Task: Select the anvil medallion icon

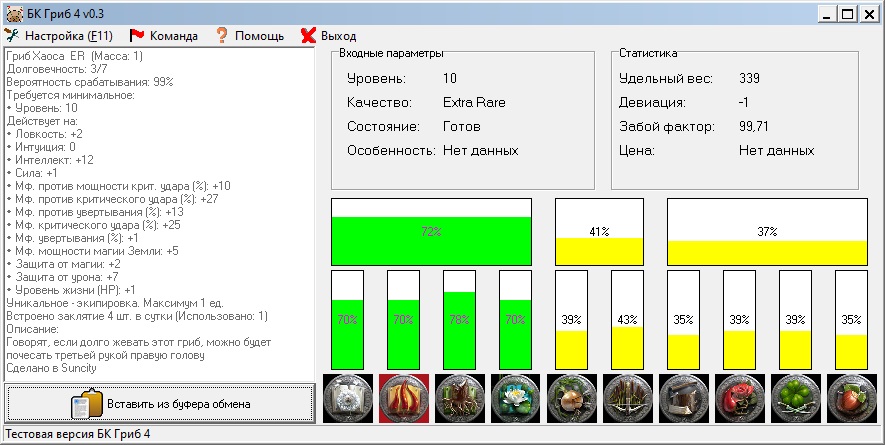Action: point(683,398)
